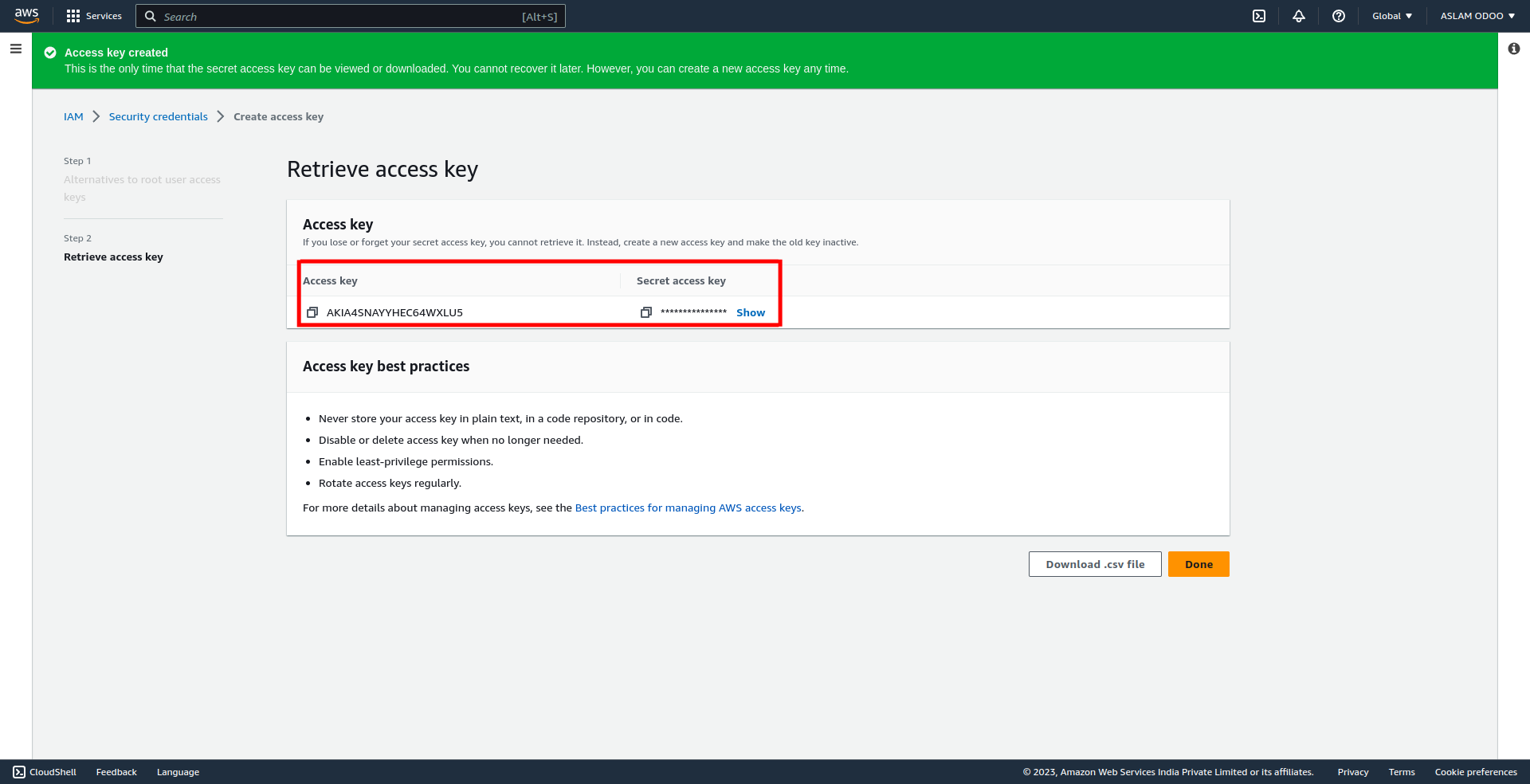Show the hidden secret access key
The image size is (1530, 784).
coord(751,312)
